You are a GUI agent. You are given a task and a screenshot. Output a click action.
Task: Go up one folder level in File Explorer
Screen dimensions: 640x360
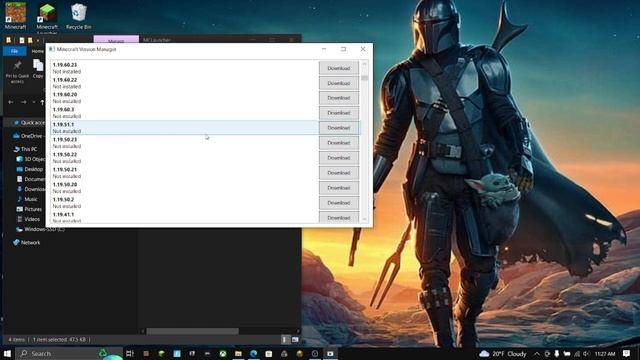[42, 102]
